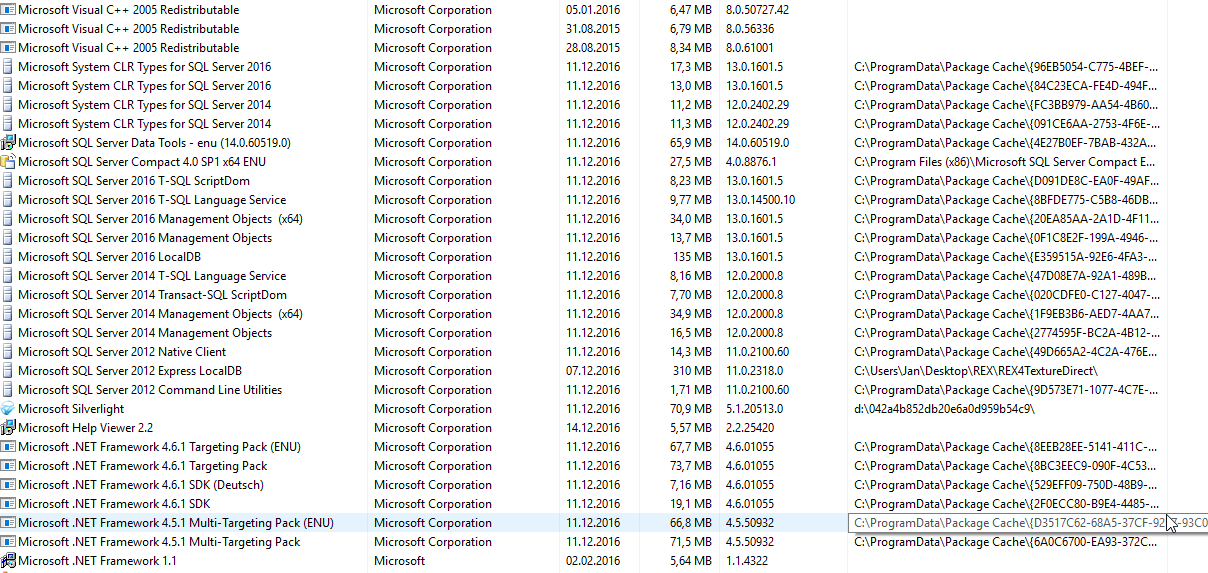Click version number 4.0.8876.1
This screenshot has height=573, width=1208.
click(754, 162)
